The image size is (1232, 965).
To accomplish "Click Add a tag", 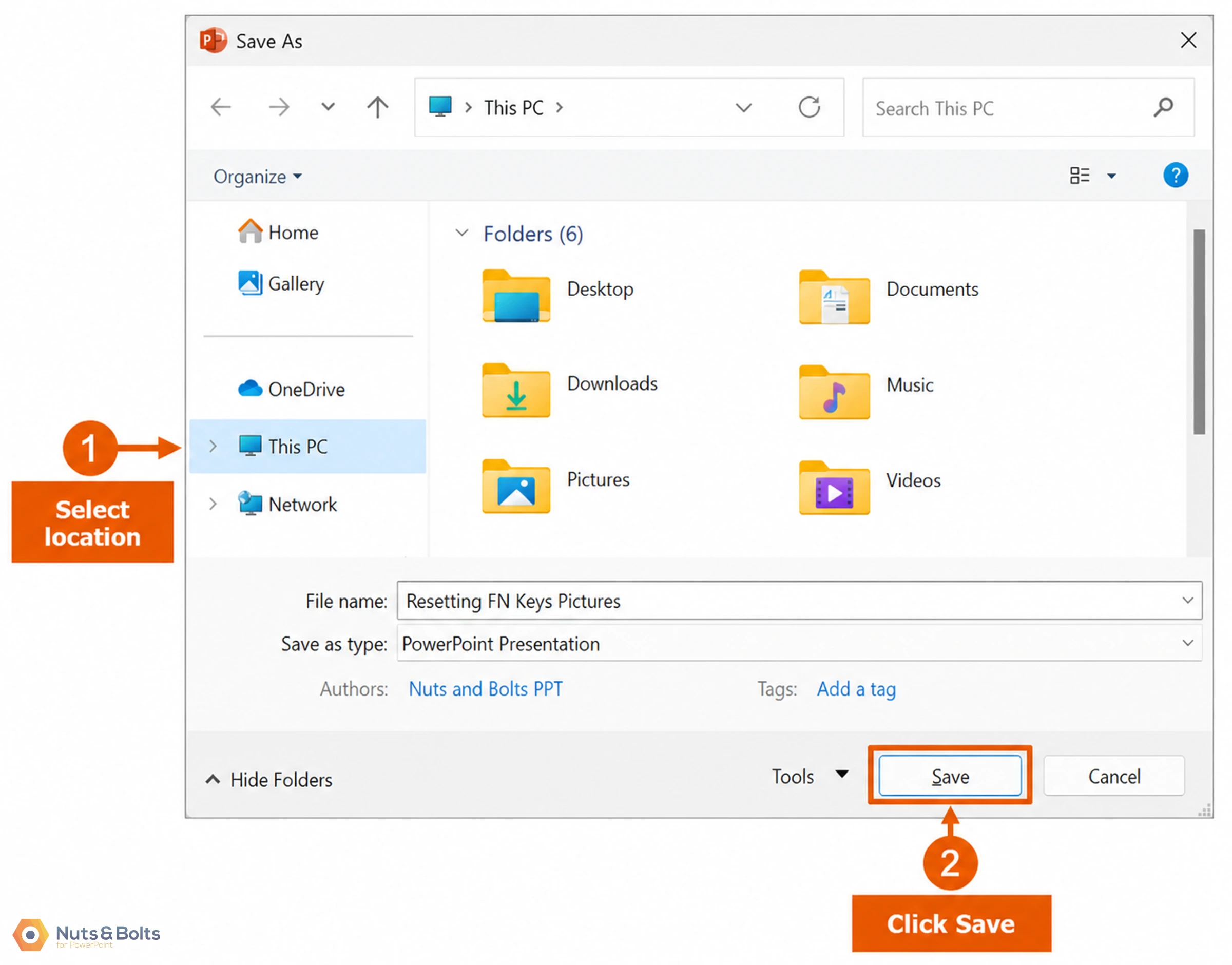I will click(x=856, y=689).
